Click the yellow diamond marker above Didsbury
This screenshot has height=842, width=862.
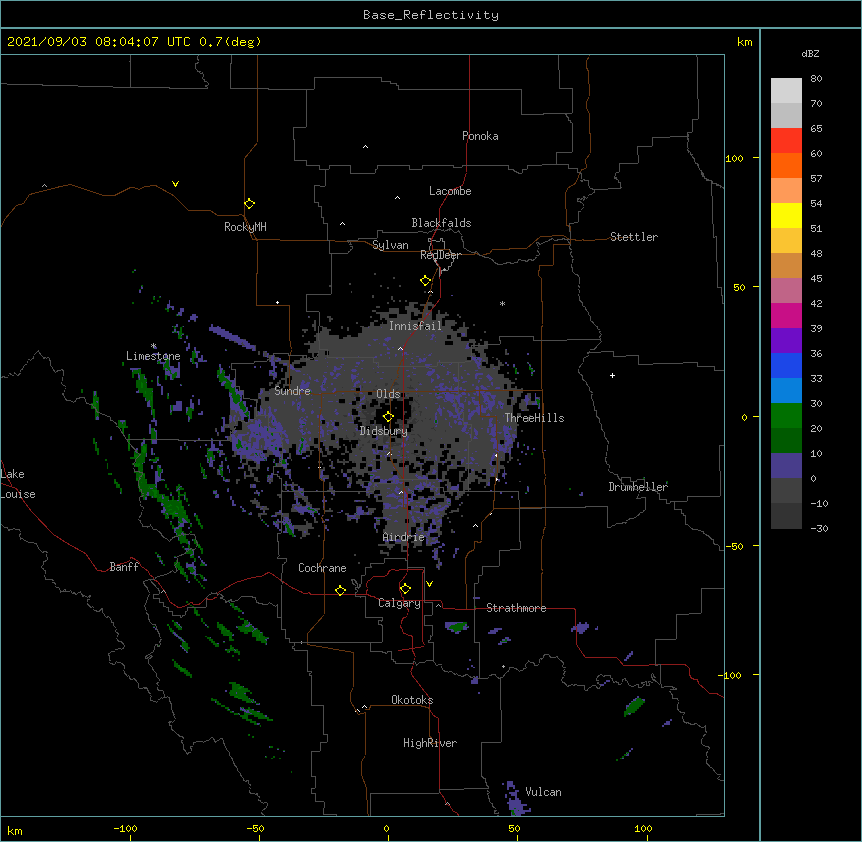point(388,417)
